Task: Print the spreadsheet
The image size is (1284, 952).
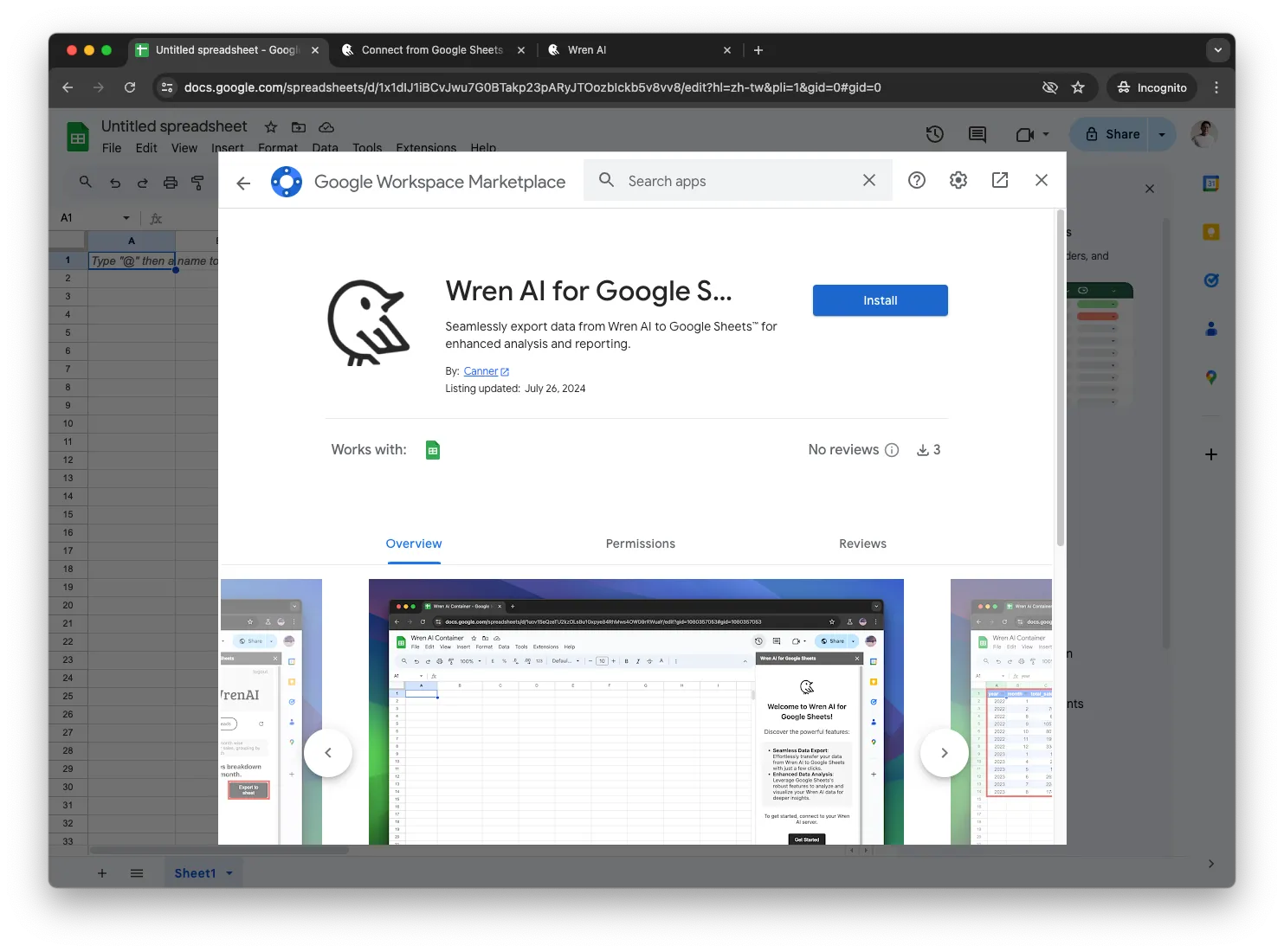Action: point(171,183)
